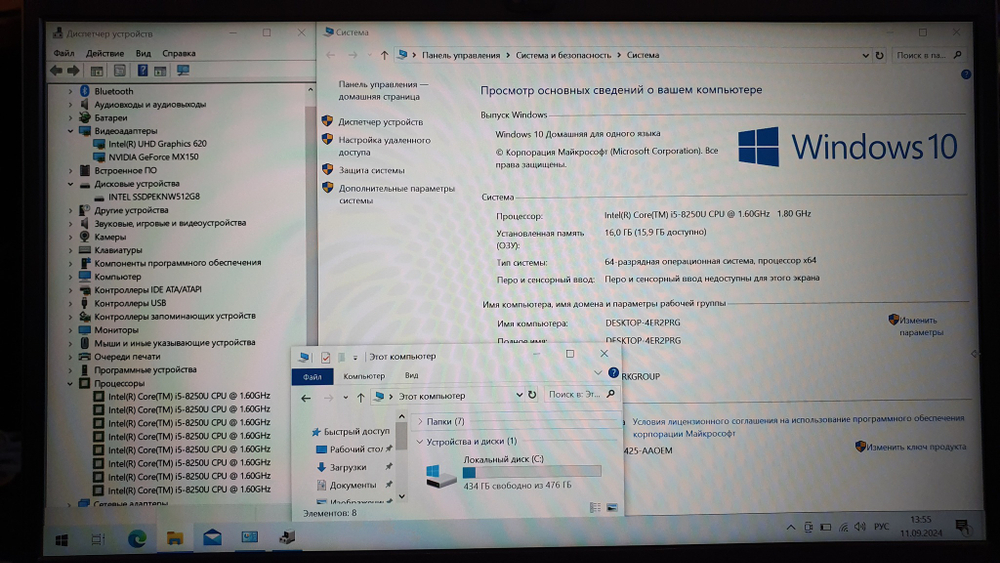Image resolution: width=1000 pixels, height=563 pixels.
Task: Collapse the Дисковые устройства category
Action: pos(71,184)
